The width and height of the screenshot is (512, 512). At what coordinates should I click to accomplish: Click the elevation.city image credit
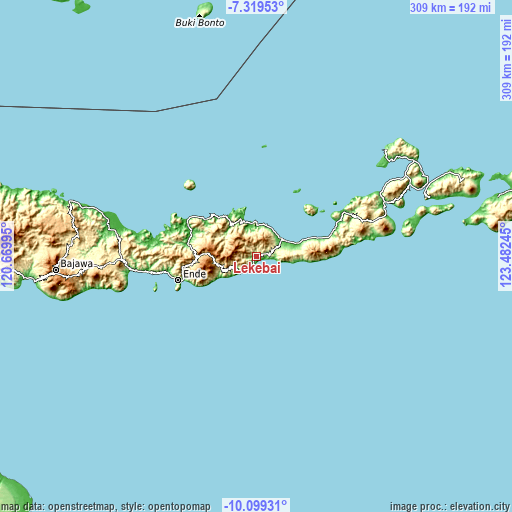click(x=451, y=507)
